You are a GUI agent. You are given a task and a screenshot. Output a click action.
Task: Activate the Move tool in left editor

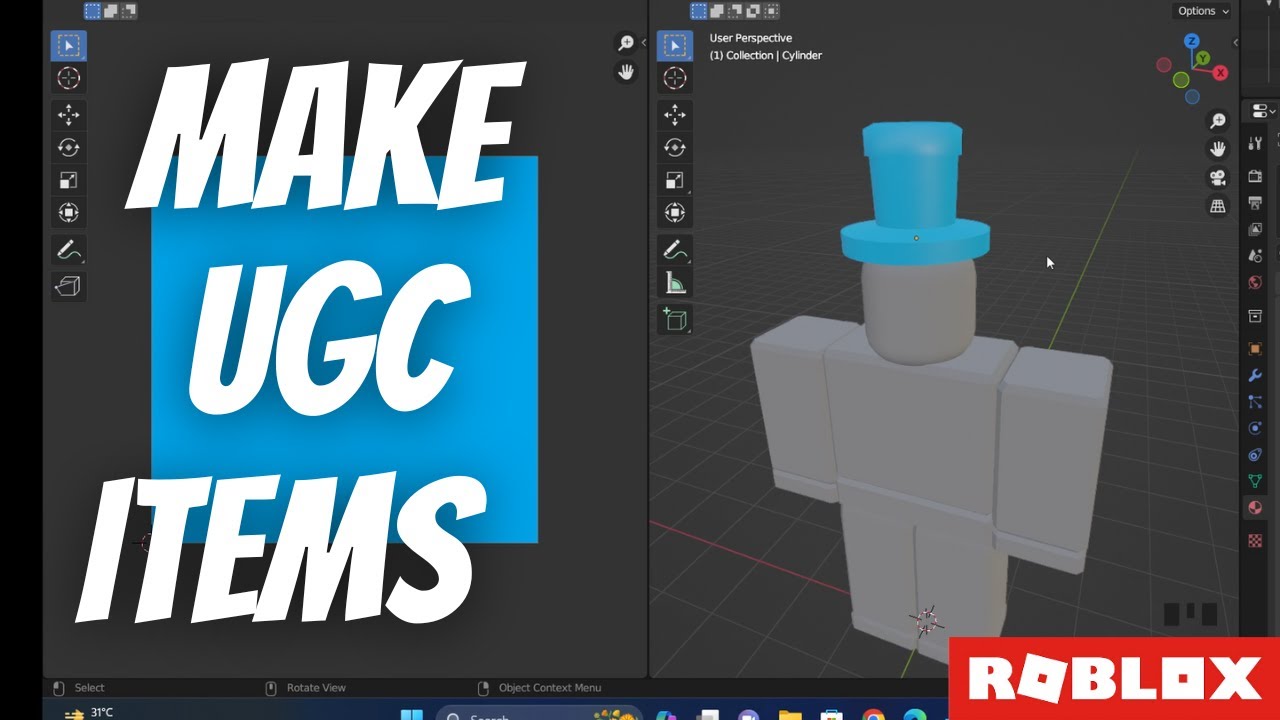tap(68, 114)
